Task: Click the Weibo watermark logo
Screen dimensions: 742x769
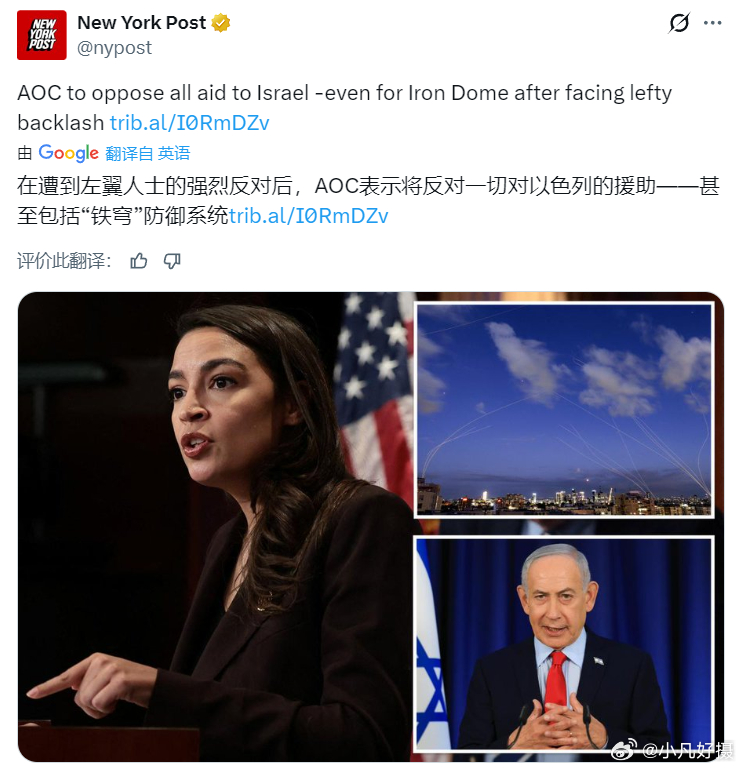Action: click(624, 748)
